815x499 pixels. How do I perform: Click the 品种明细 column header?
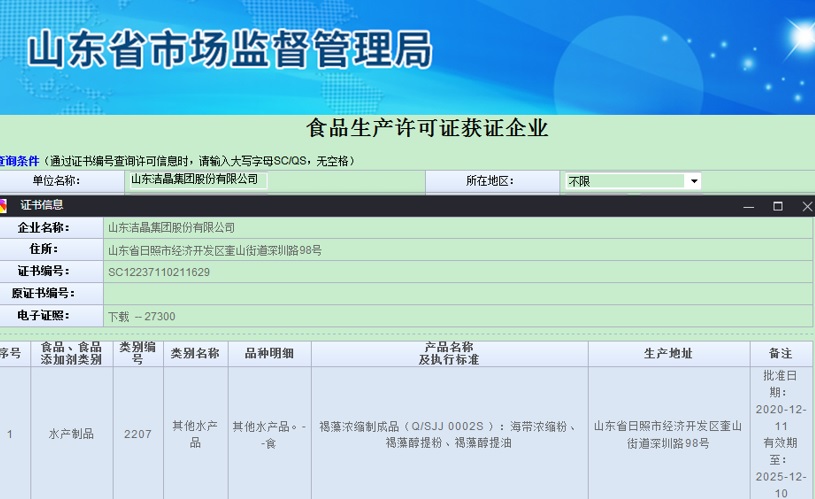tap(269, 353)
